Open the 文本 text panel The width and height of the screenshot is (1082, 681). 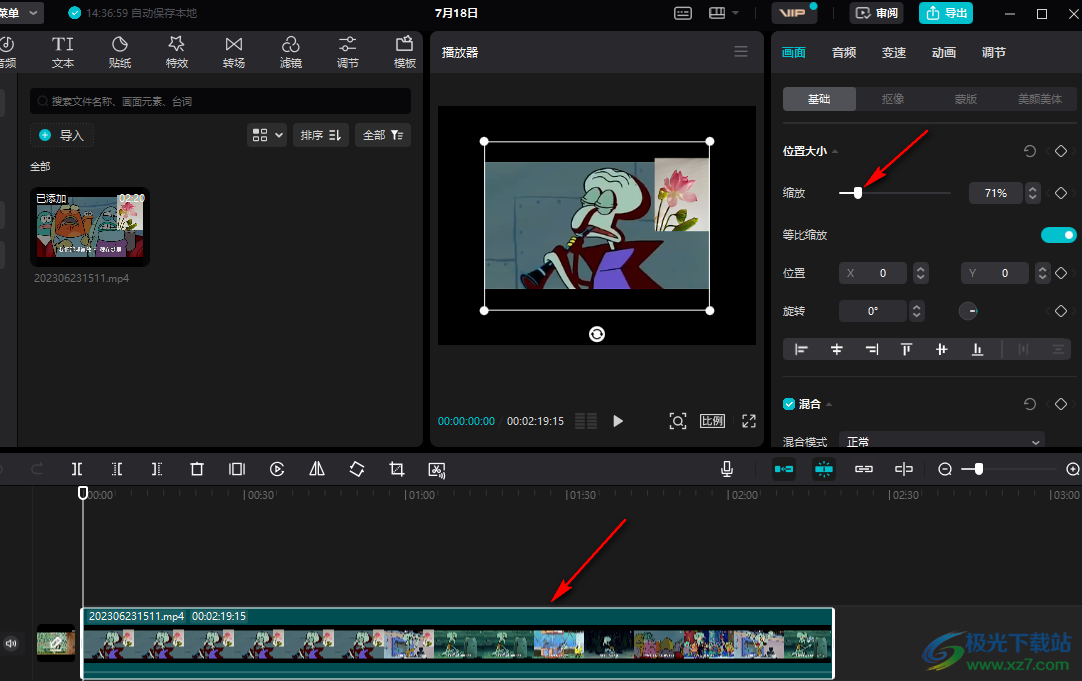[x=63, y=52]
